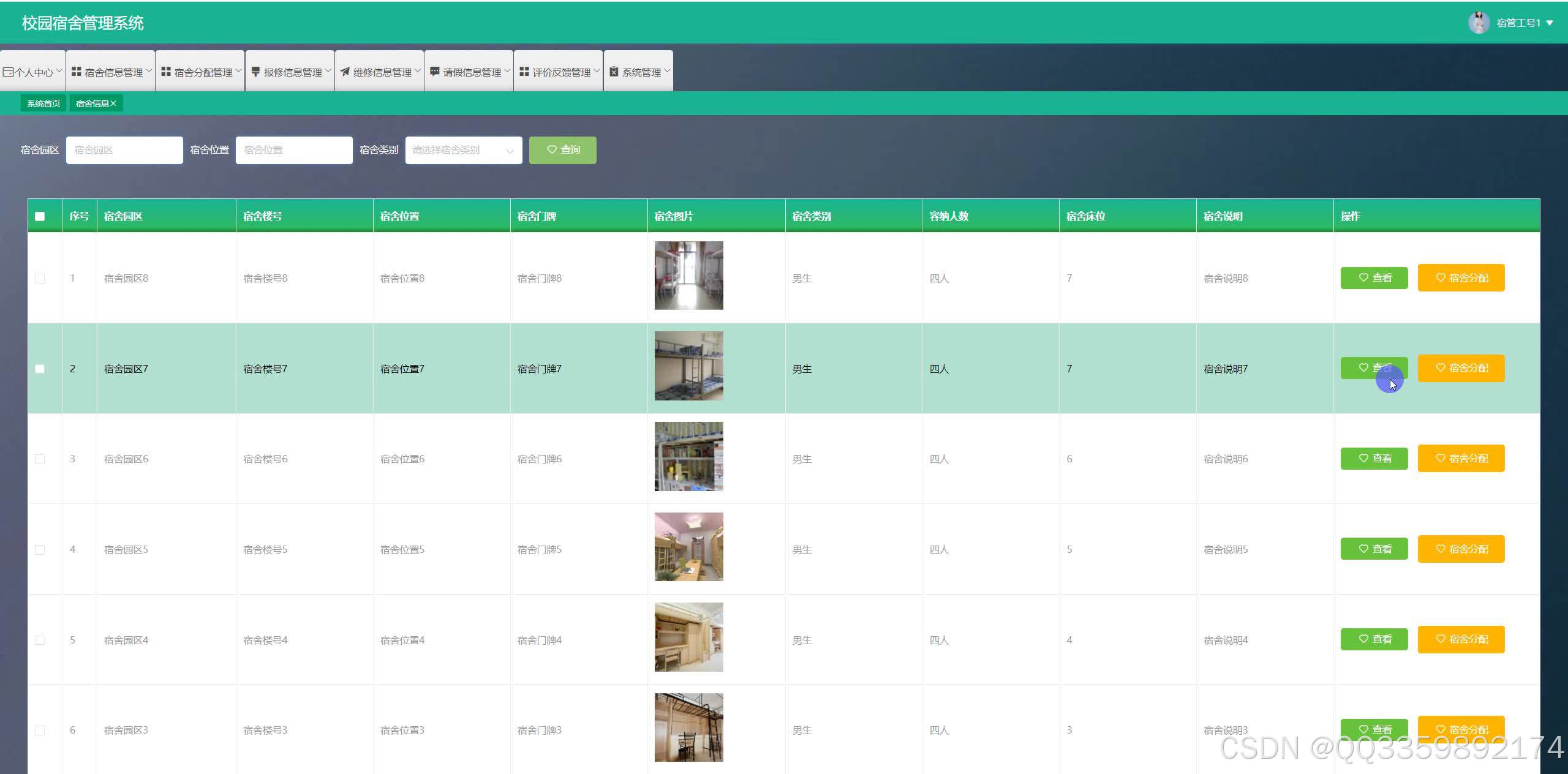Open dormitory photo thumbnail for 宿舍园区5
Viewport: 1568px width, 774px height.
[x=688, y=547]
